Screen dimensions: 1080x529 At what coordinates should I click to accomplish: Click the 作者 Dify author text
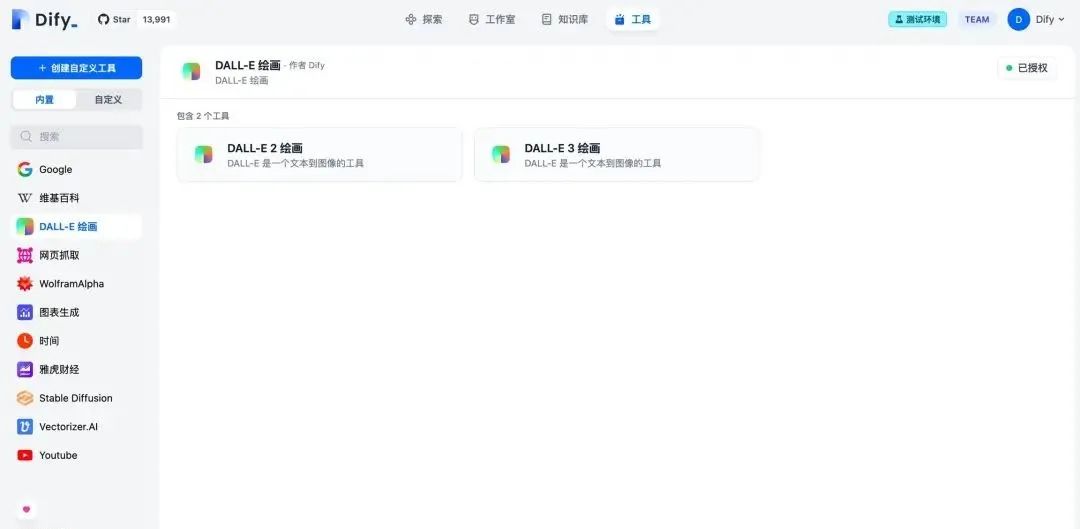307,65
